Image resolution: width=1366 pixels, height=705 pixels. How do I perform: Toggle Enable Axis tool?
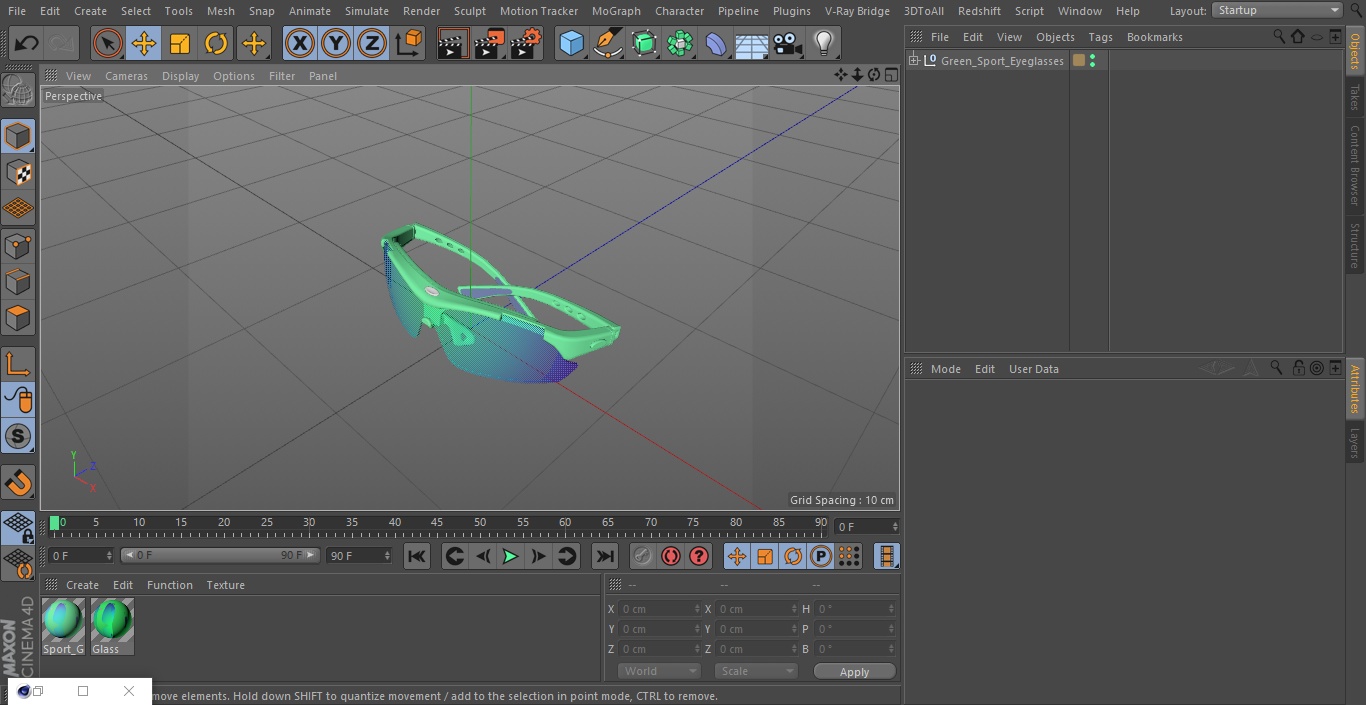coord(18,363)
